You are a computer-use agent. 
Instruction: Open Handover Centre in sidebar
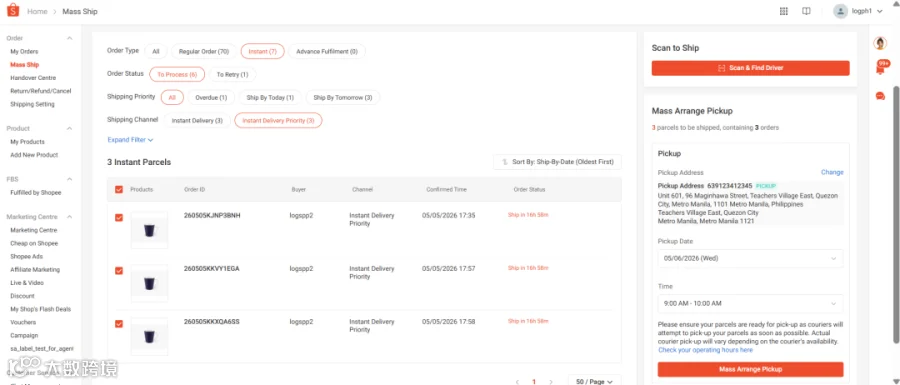(x=33, y=78)
